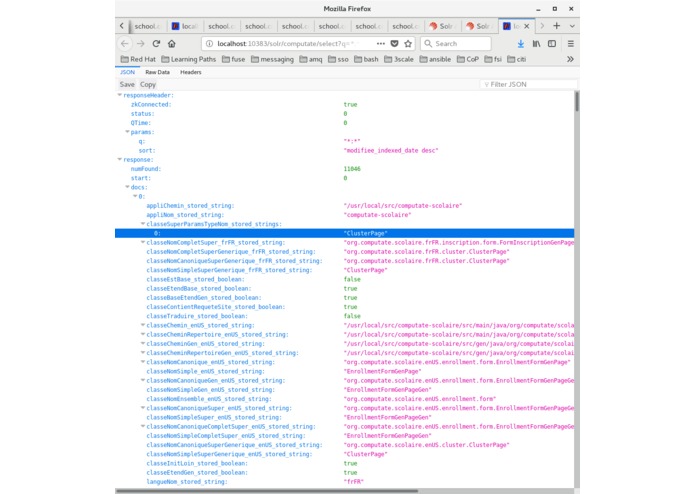The height and width of the screenshot is (494, 695).
Task: Go forward with the forward arrow
Action: click(141, 43)
